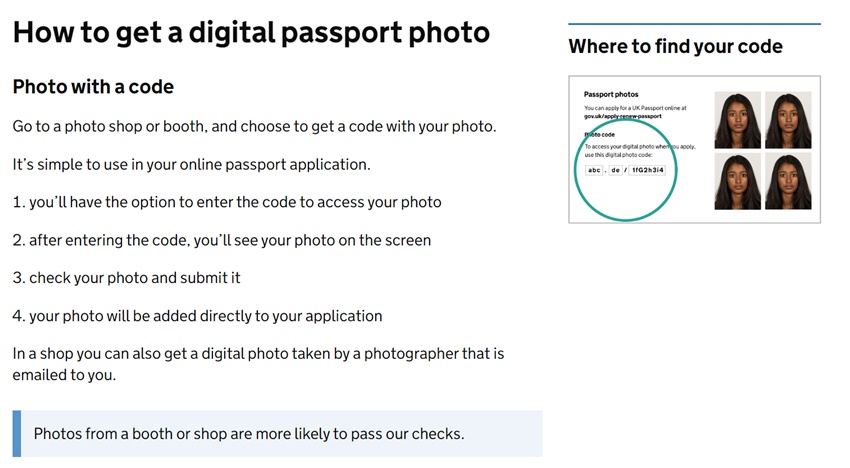Click the top-left passport photo thumbnail
Viewport: 850px width, 468px height.
pyautogui.click(x=737, y=120)
